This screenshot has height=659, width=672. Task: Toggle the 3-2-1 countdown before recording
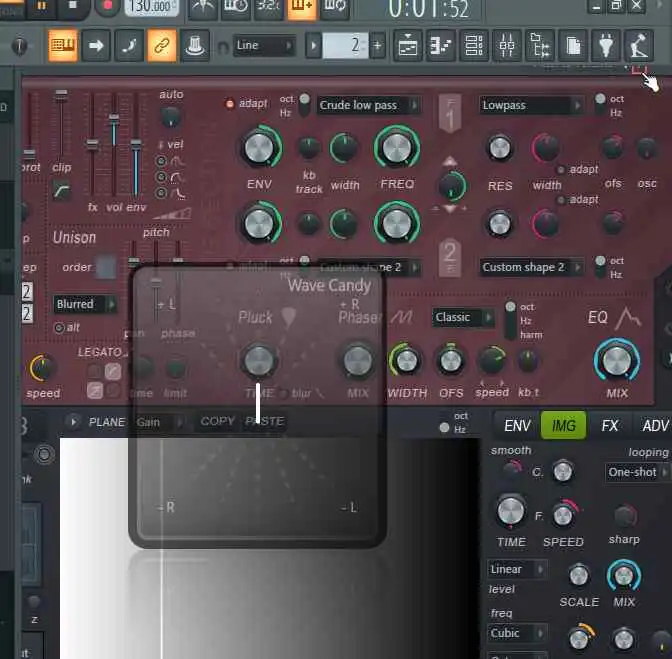tap(268, 7)
